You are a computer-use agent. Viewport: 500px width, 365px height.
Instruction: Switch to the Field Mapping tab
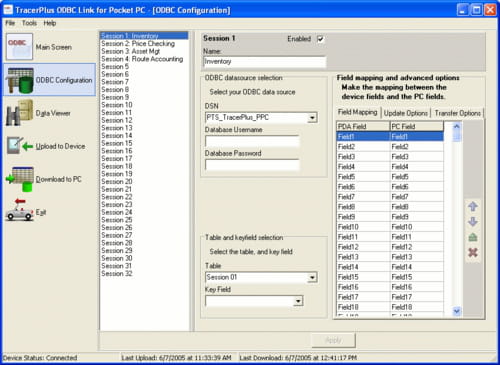tap(357, 112)
